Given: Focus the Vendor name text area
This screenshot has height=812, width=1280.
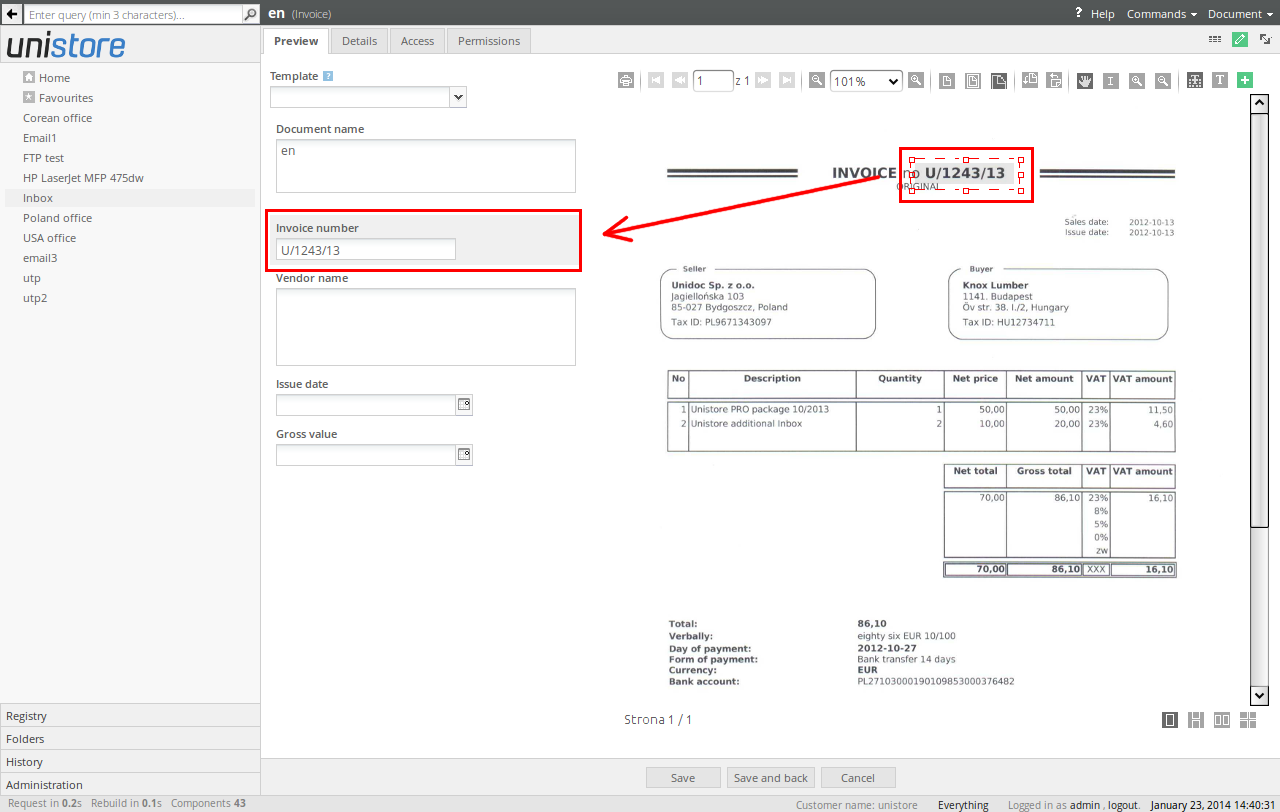Looking at the screenshot, I should [x=426, y=327].
